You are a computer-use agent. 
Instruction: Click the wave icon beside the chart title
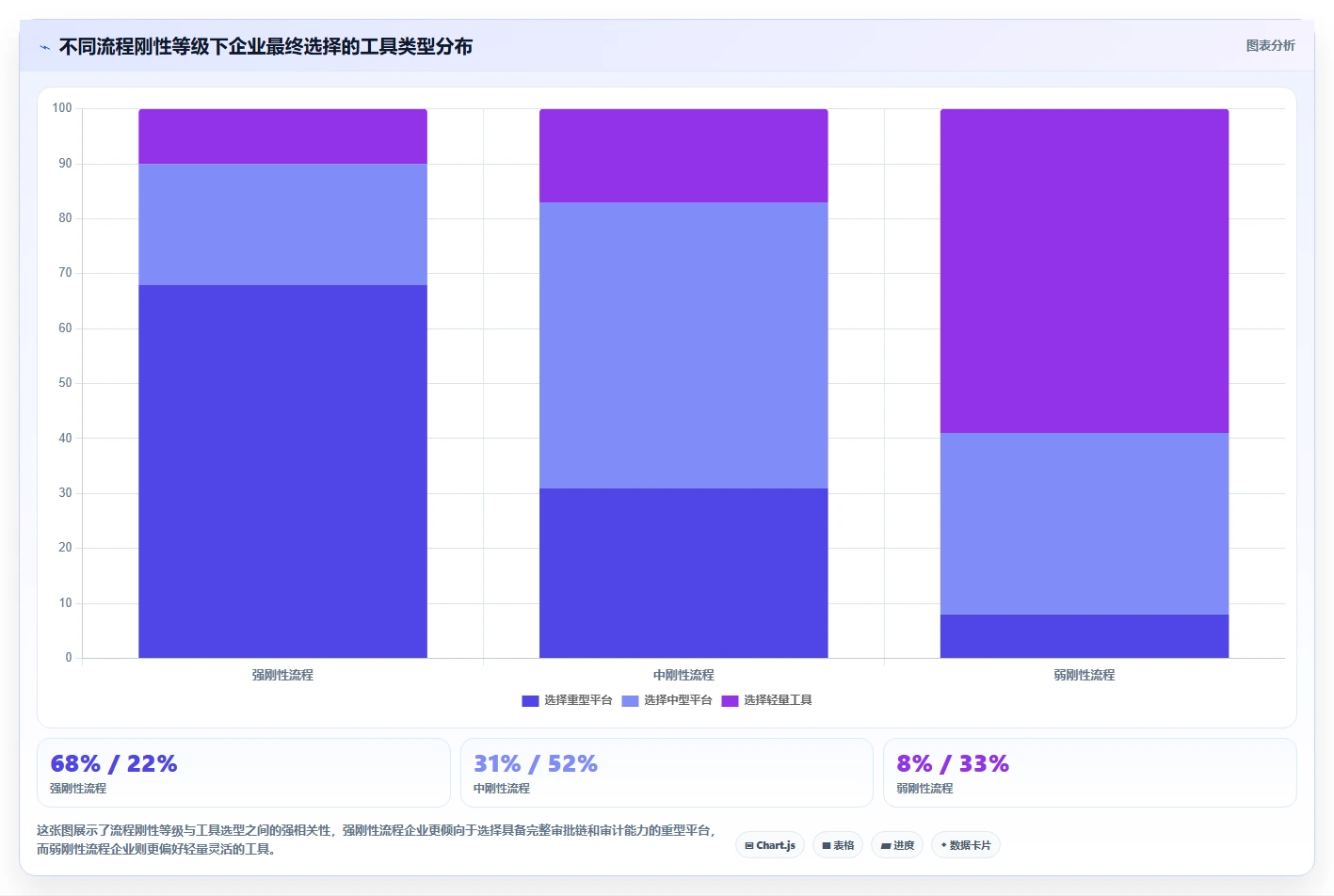[x=44, y=47]
